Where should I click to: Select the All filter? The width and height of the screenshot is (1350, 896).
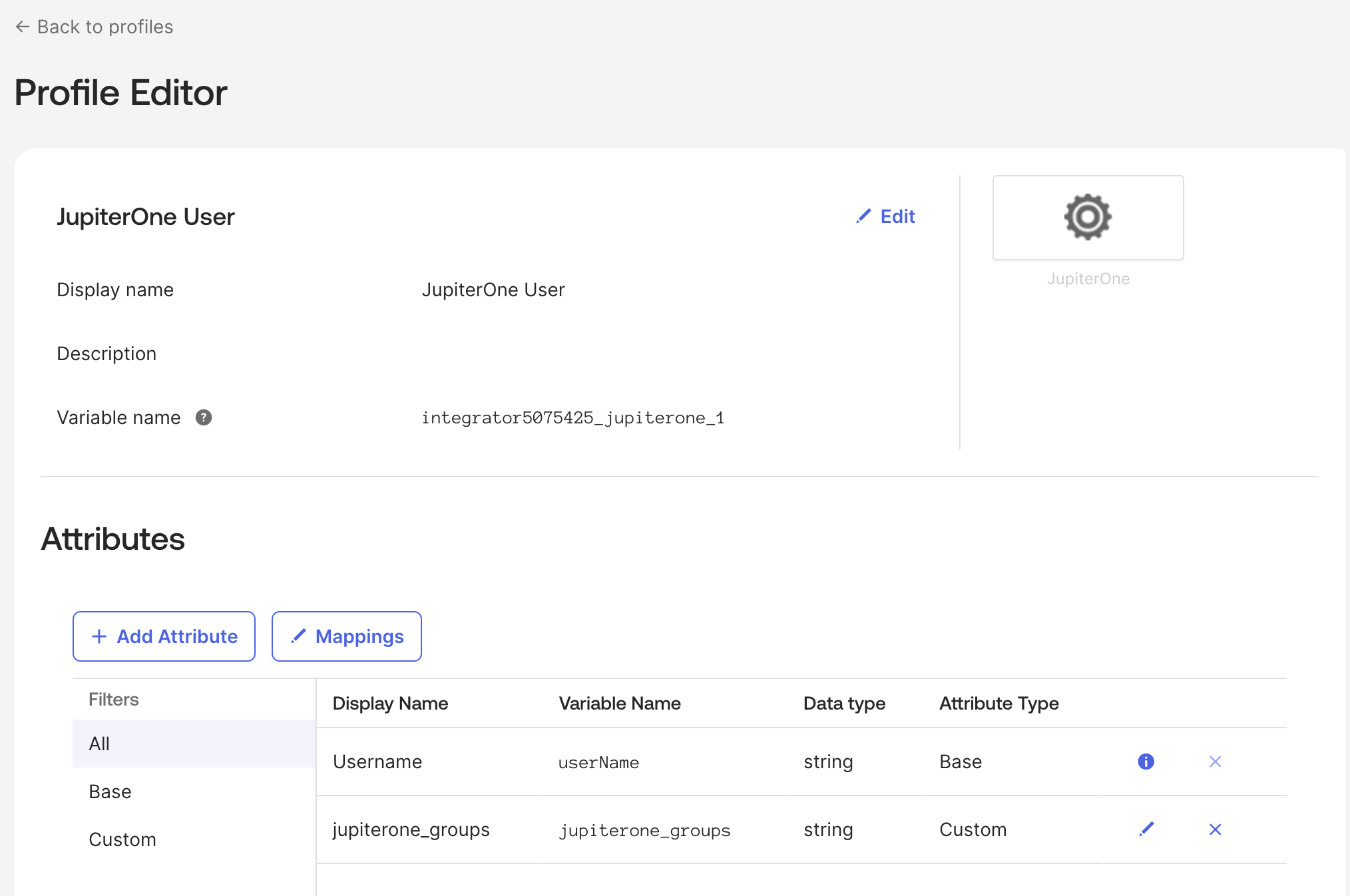pyautogui.click(x=194, y=744)
